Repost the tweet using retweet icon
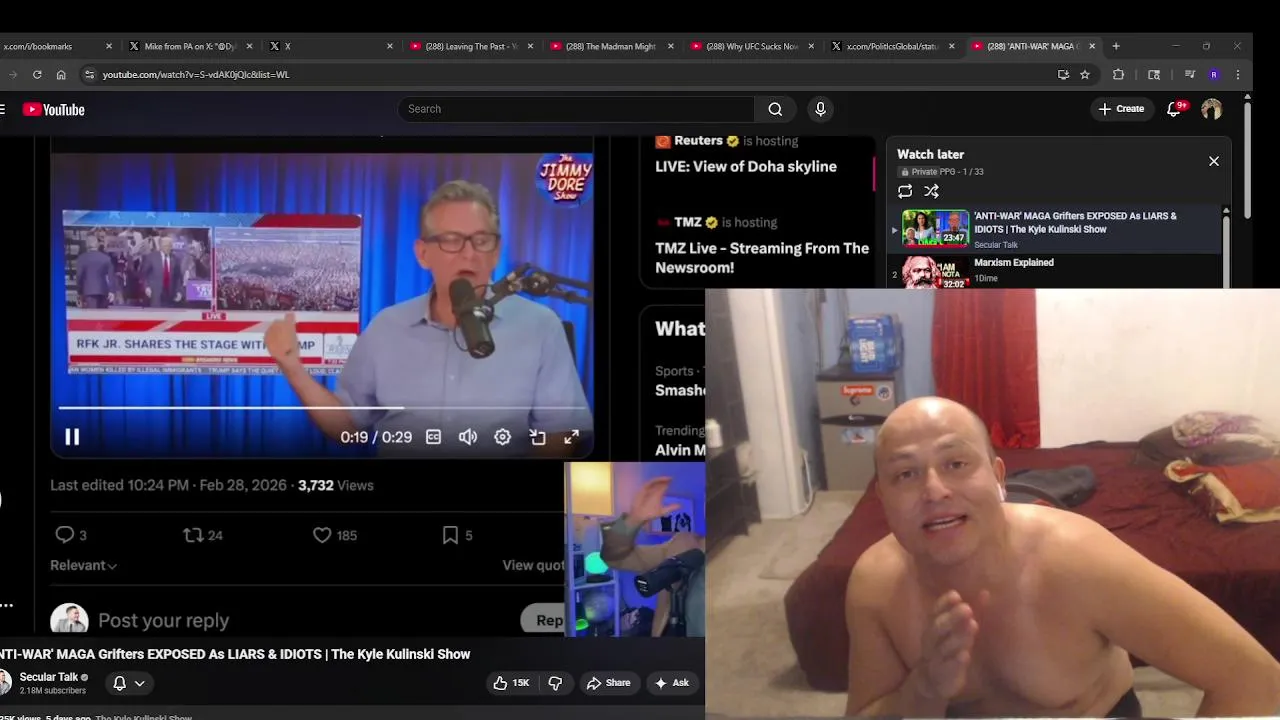The width and height of the screenshot is (1280, 720). [193, 535]
